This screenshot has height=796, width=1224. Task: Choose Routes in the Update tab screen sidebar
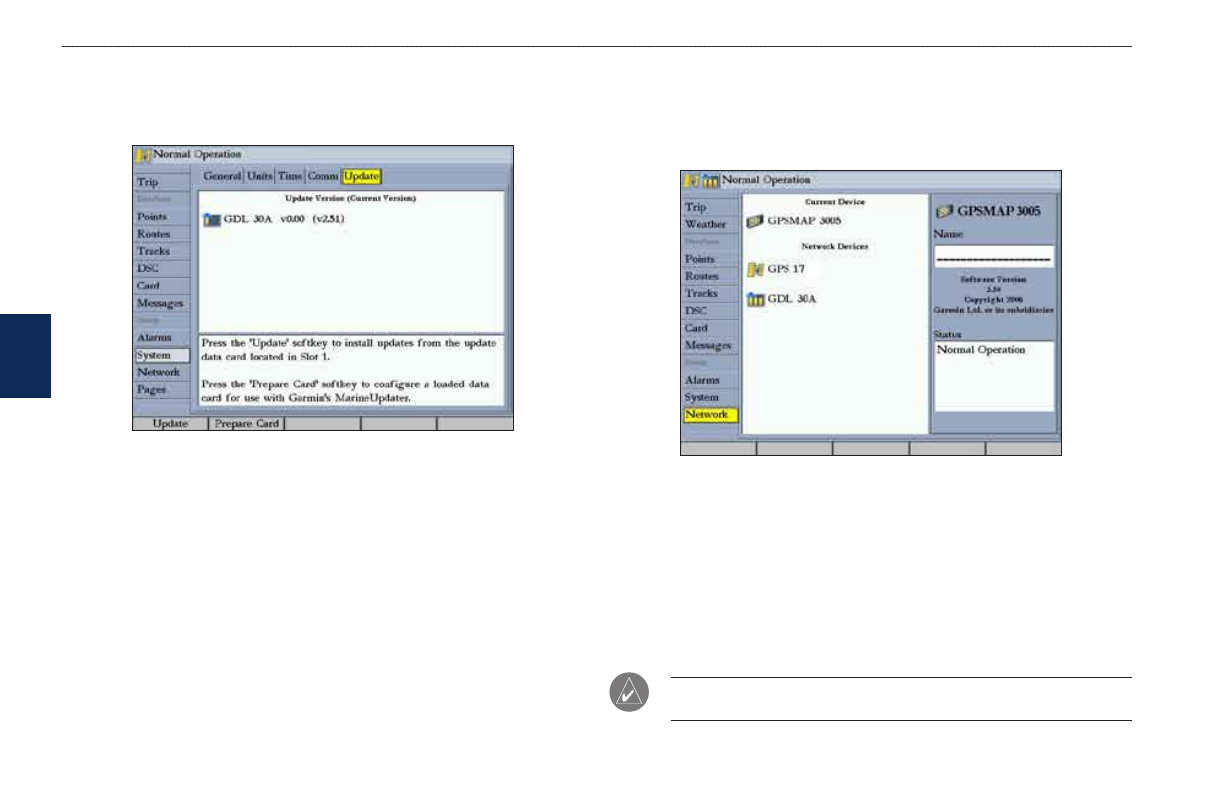coord(162,234)
